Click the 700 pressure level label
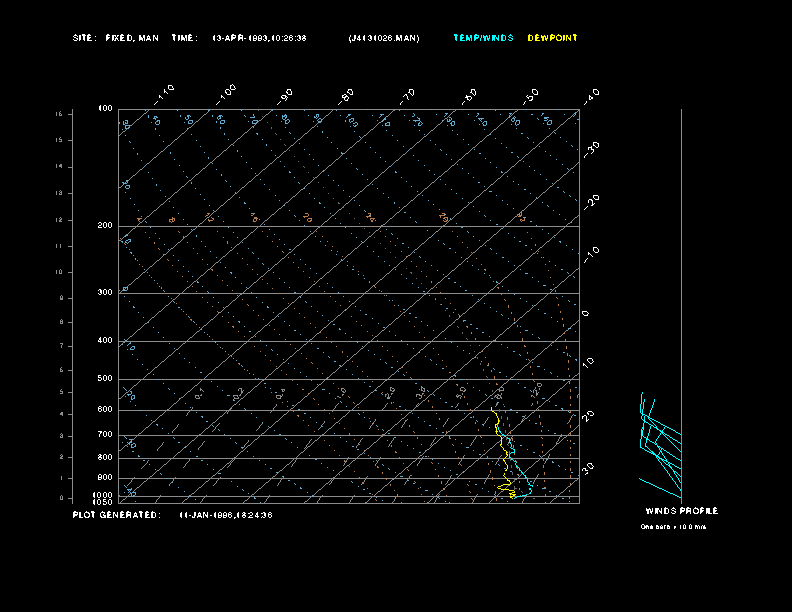 (x=104, y=435)
